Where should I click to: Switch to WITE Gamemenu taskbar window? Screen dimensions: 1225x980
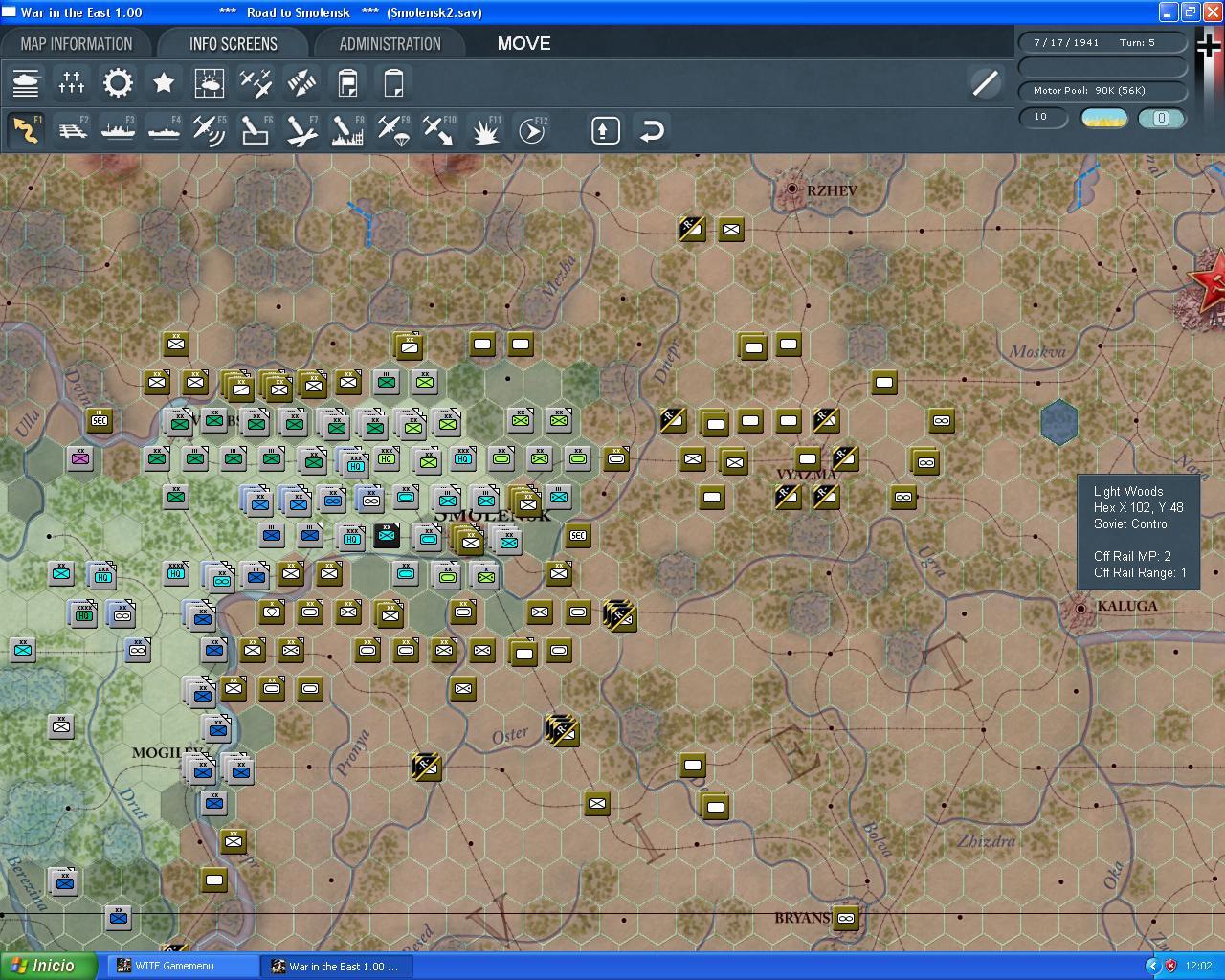(183, 967)
